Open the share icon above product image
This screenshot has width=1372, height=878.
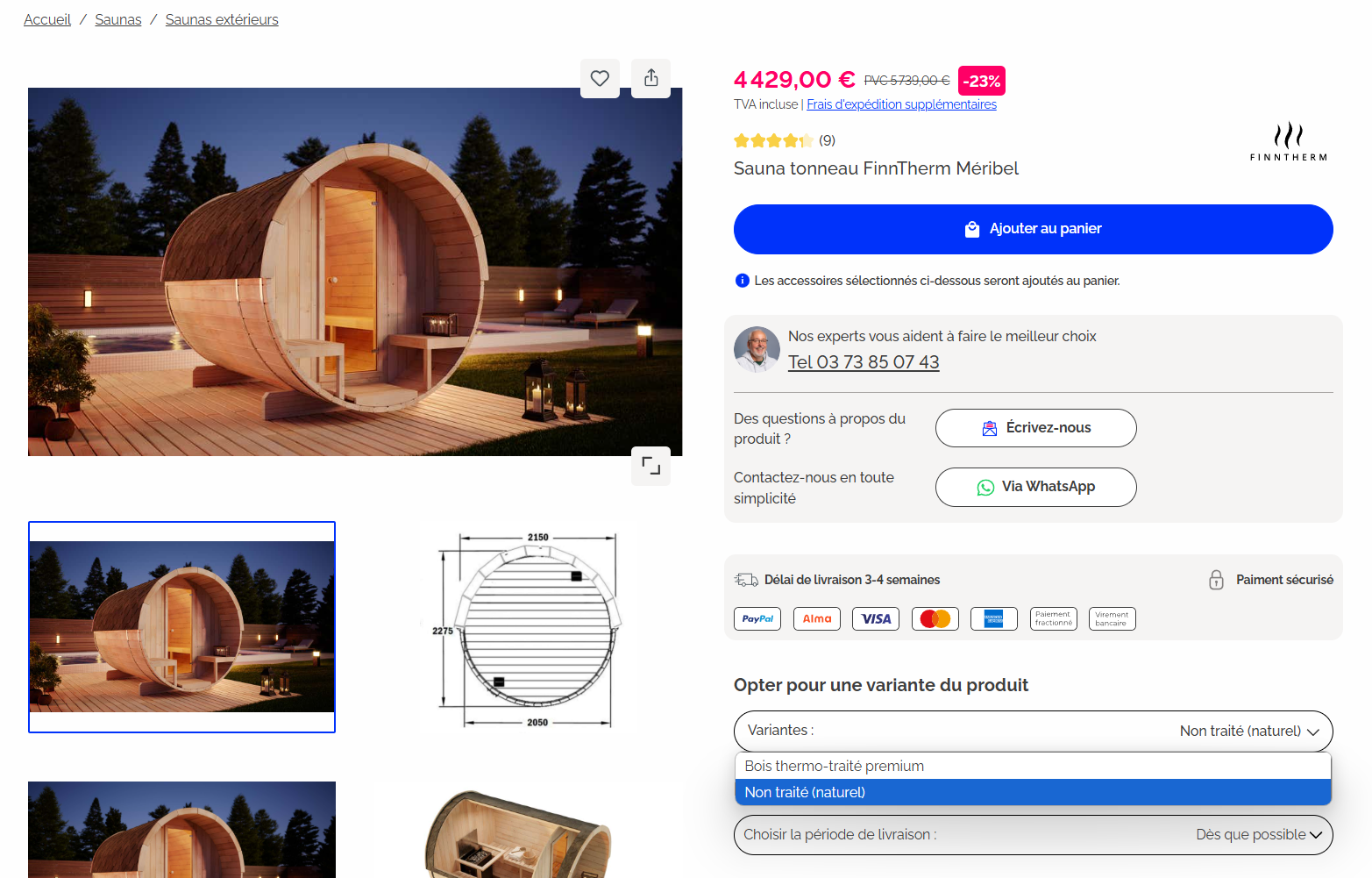pyautogui.click(x=650, y=79)
